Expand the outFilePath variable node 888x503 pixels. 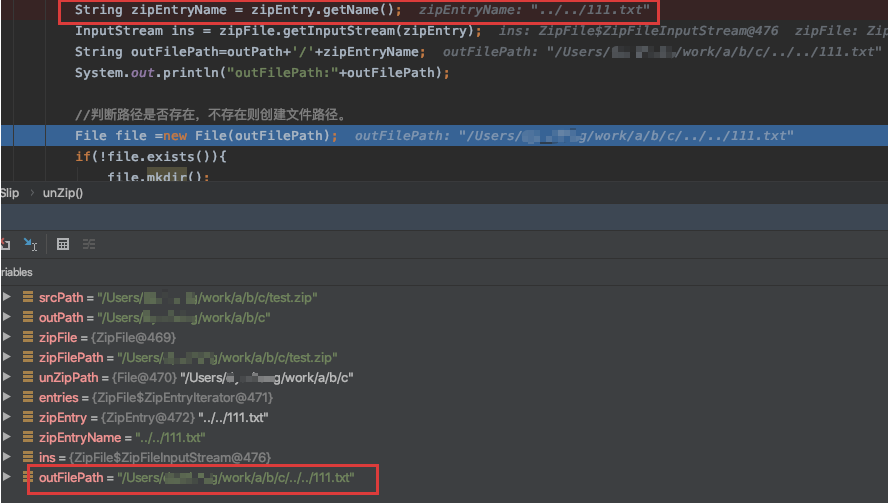7,477
